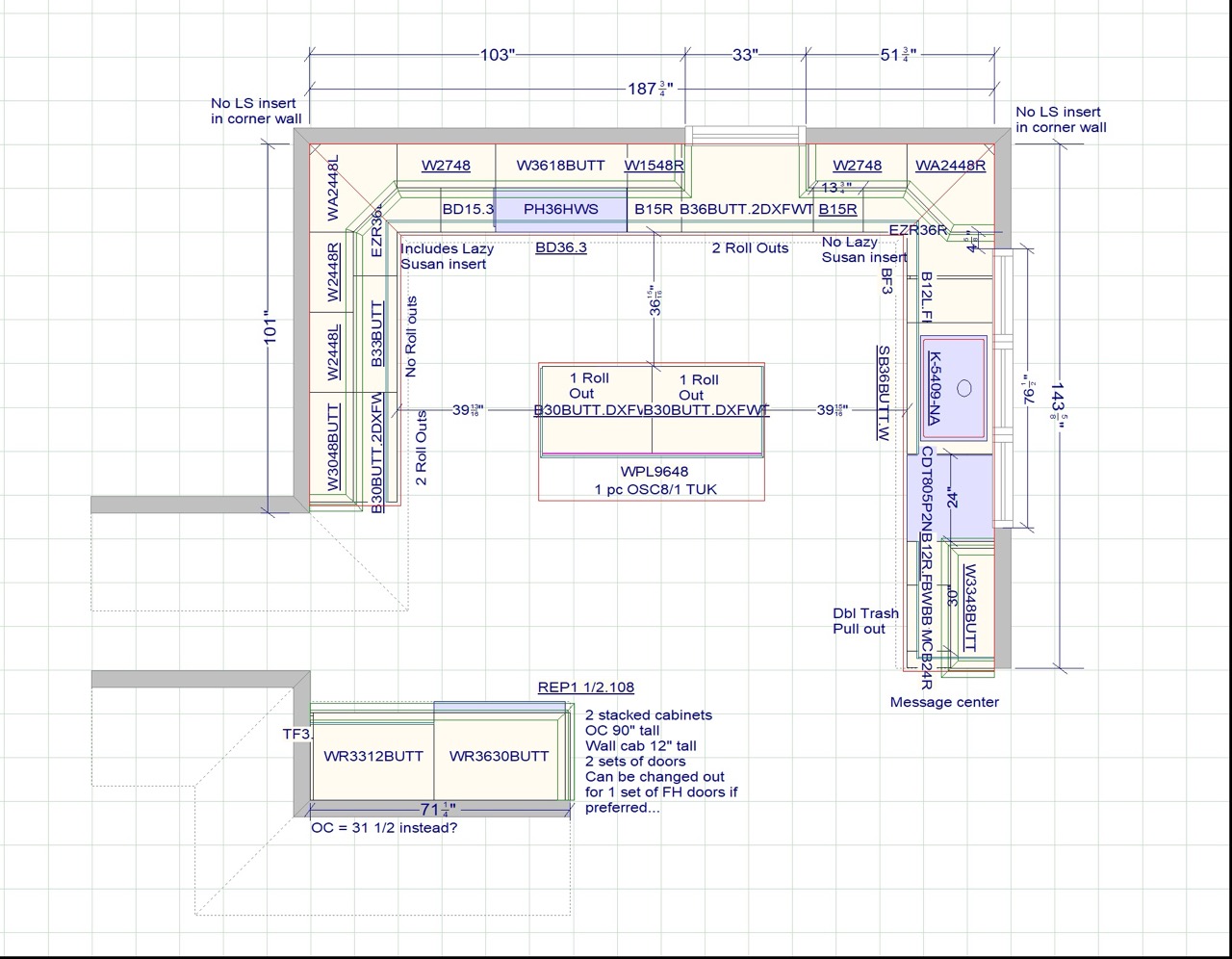Viewport: 1232px width, 959px height.
Task: Click the W3348BUTT wall cabinet label
Action: (x=971, y=607)
